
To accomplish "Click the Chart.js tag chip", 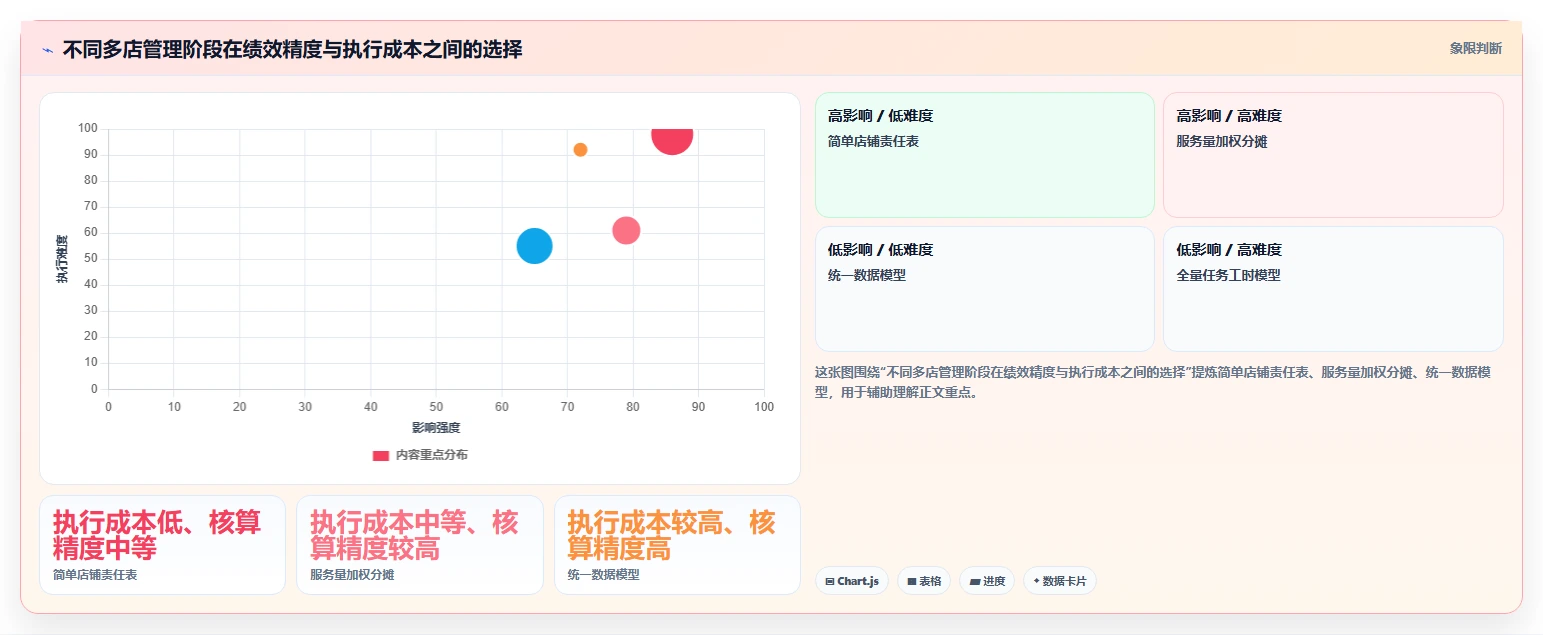I will pyautogui.click(x=852, y=581).
